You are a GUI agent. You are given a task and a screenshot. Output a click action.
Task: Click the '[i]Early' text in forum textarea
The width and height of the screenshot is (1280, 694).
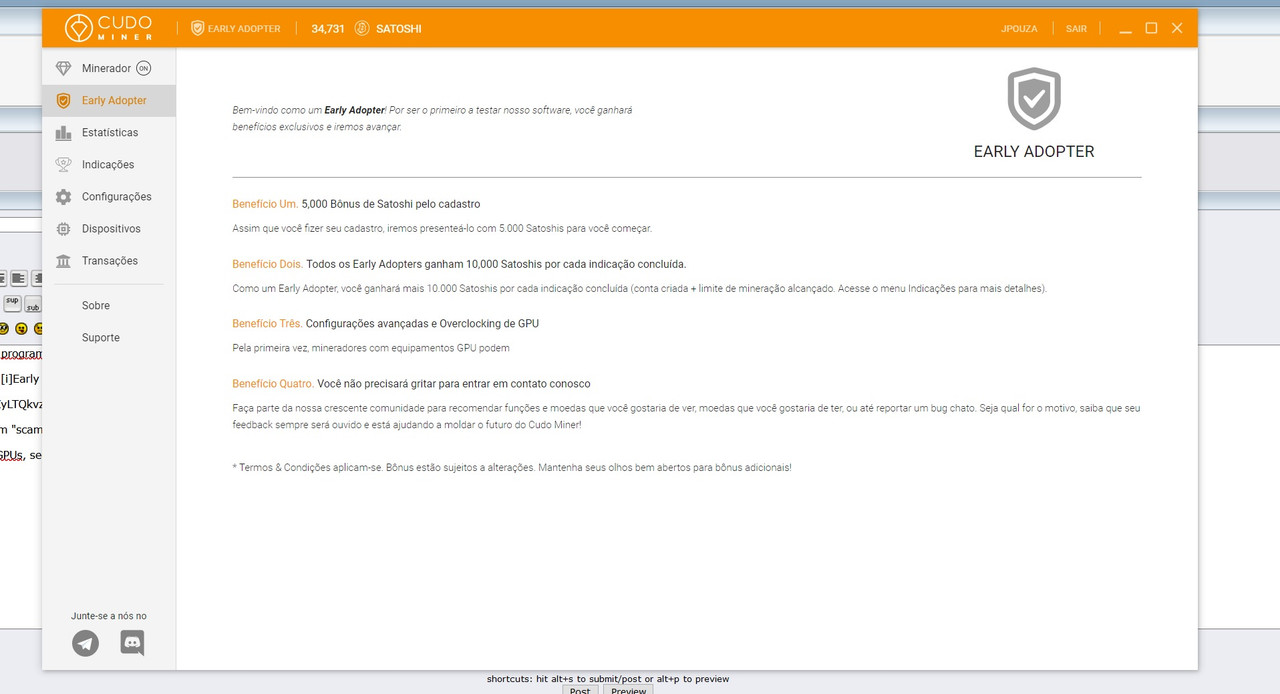(x=20, y=379)
